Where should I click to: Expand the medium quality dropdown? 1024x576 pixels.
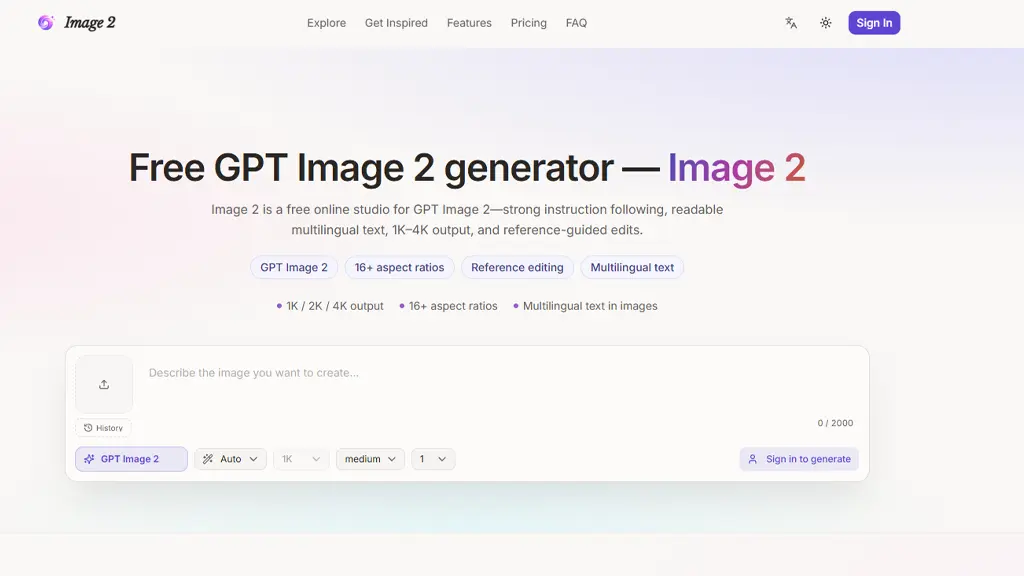coord(370,459)
